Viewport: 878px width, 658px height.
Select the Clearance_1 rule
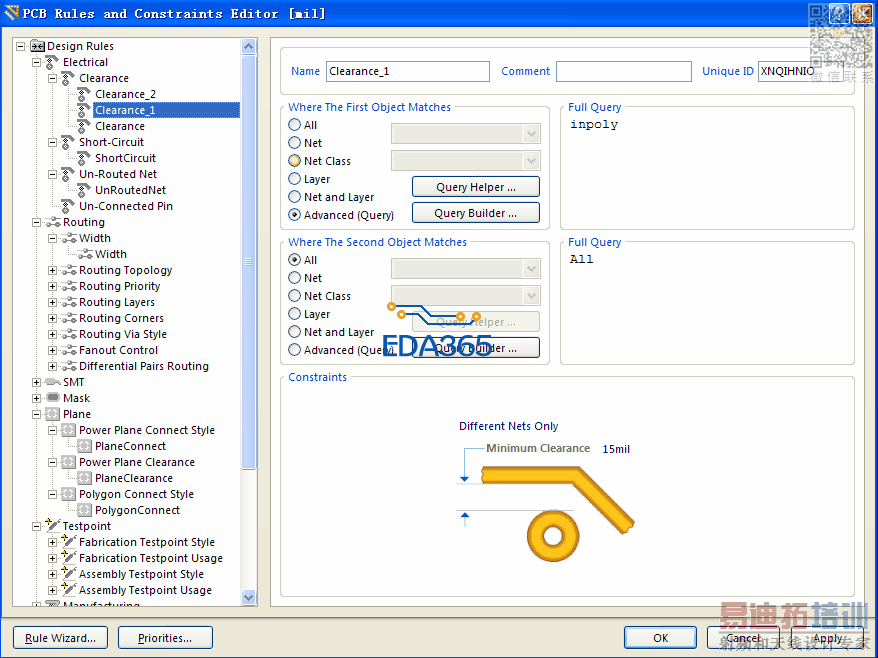[x=166, y=110]
